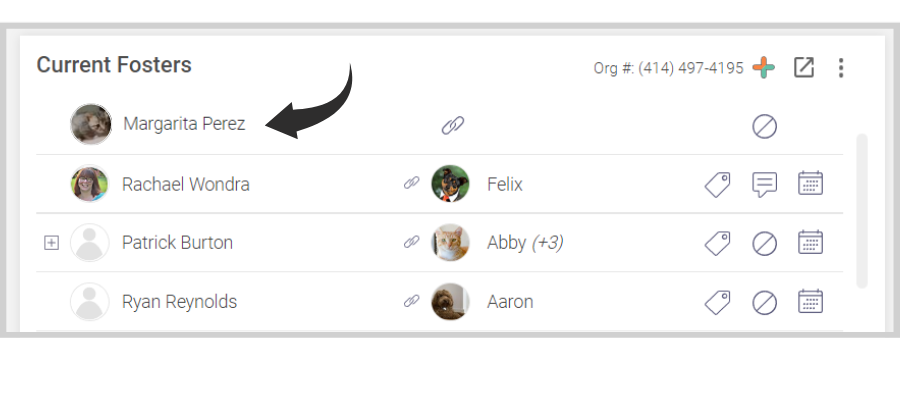Click the link icon beside Margarita Perez
The image size is (900, 400).
[453, 126]
